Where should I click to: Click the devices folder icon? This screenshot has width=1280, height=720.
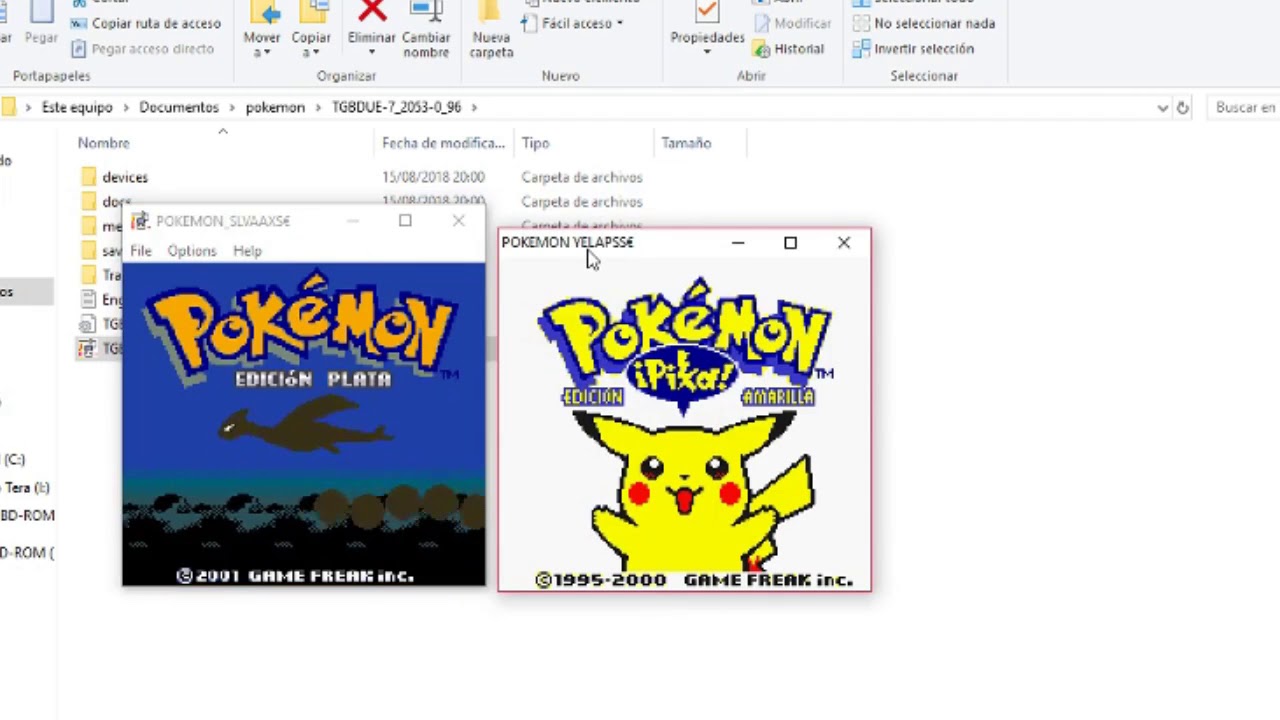click(x=88, y=177)
